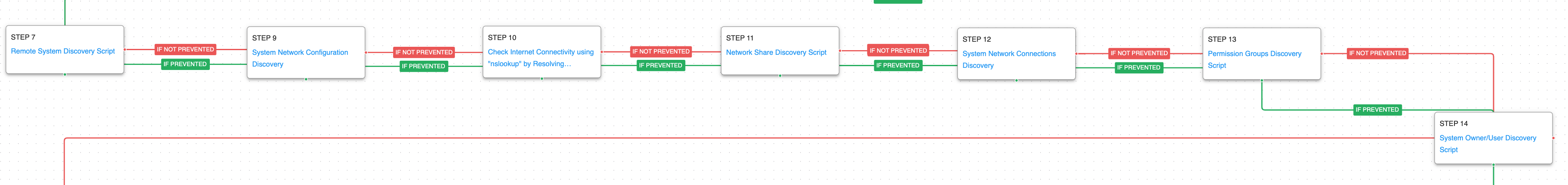Image resolution: width=1568 pixels, height=185 pixels.
Task: Open Permission Groups Discovery Script link
Action: click(1254, 54)
